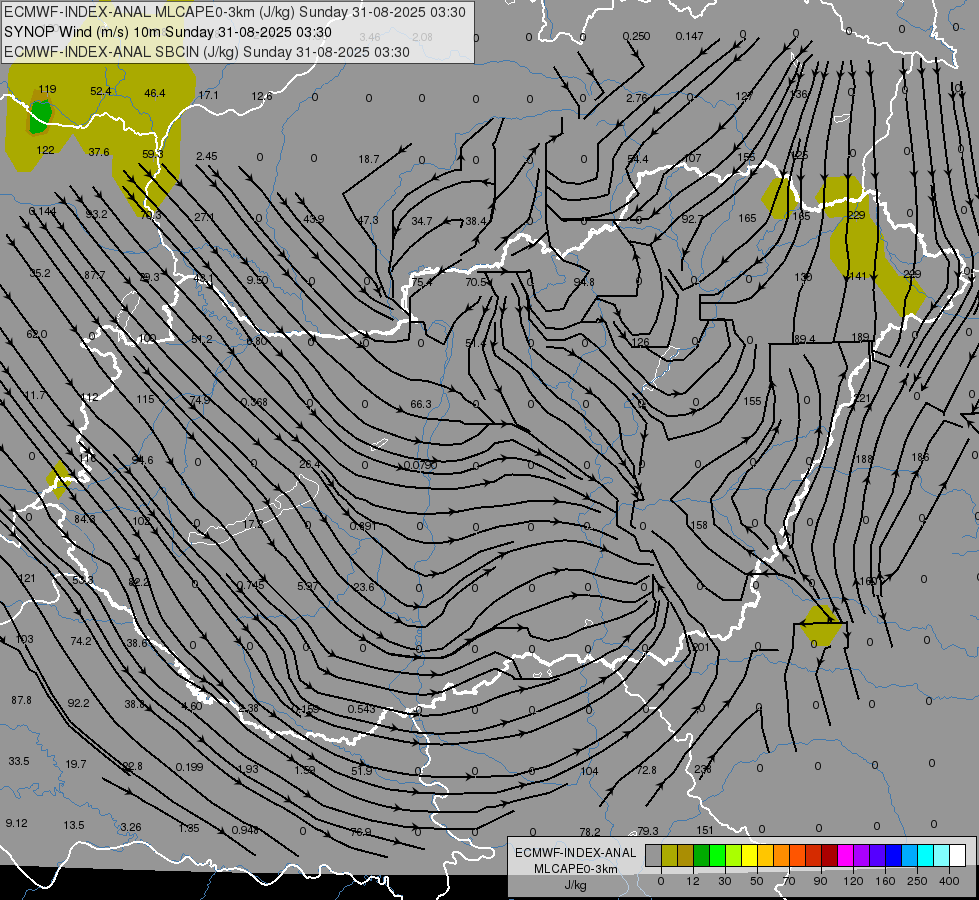Select the map value 87.8
Screen dimensions: 979x900
(x=21, y=700)
